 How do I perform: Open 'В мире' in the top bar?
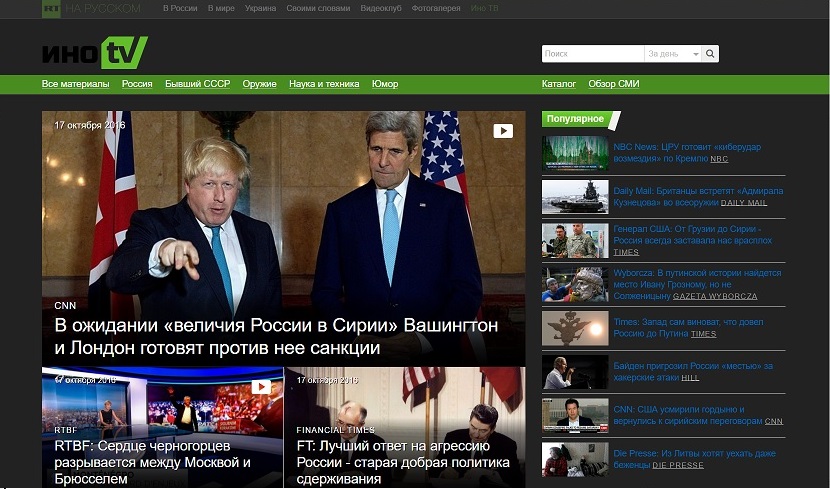pos(221,8)
